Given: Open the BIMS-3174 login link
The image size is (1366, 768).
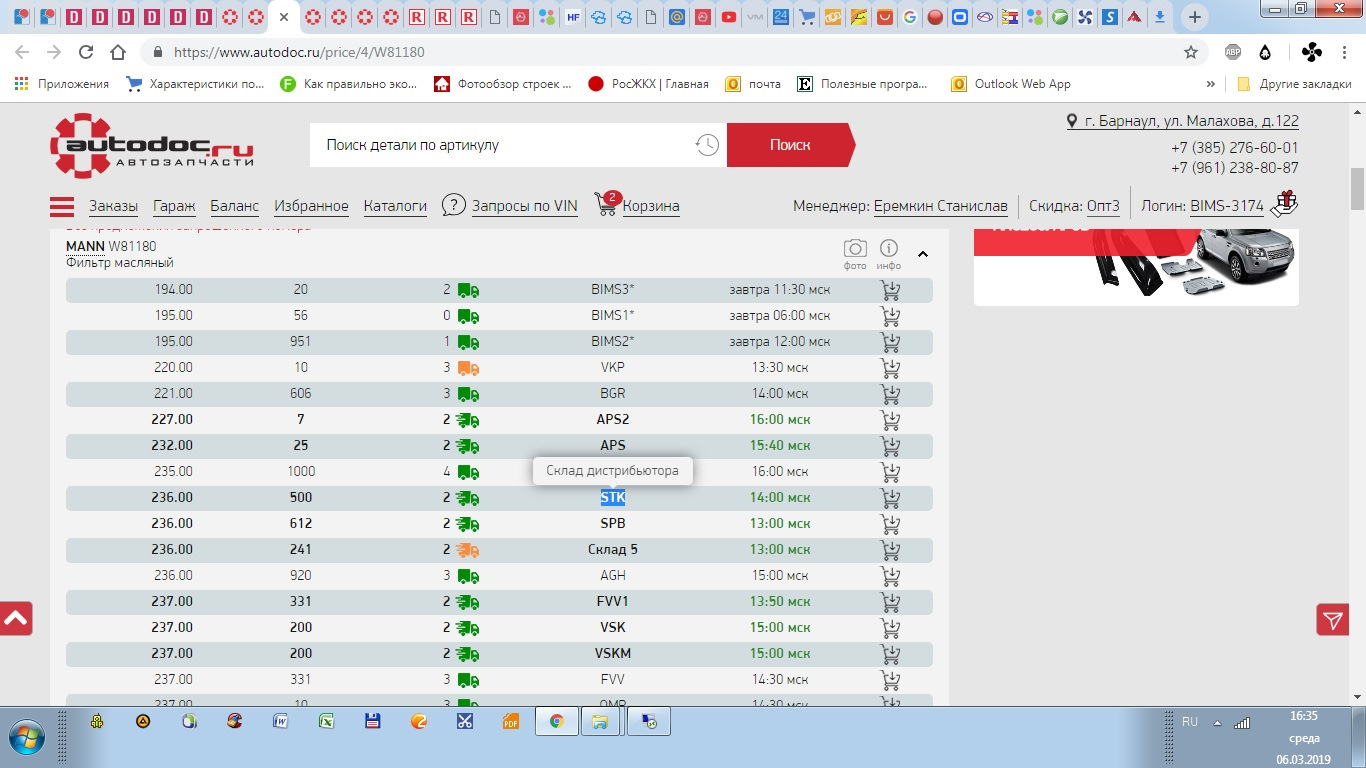Looking at the screenshot, I should click(x=1226, y=206).
